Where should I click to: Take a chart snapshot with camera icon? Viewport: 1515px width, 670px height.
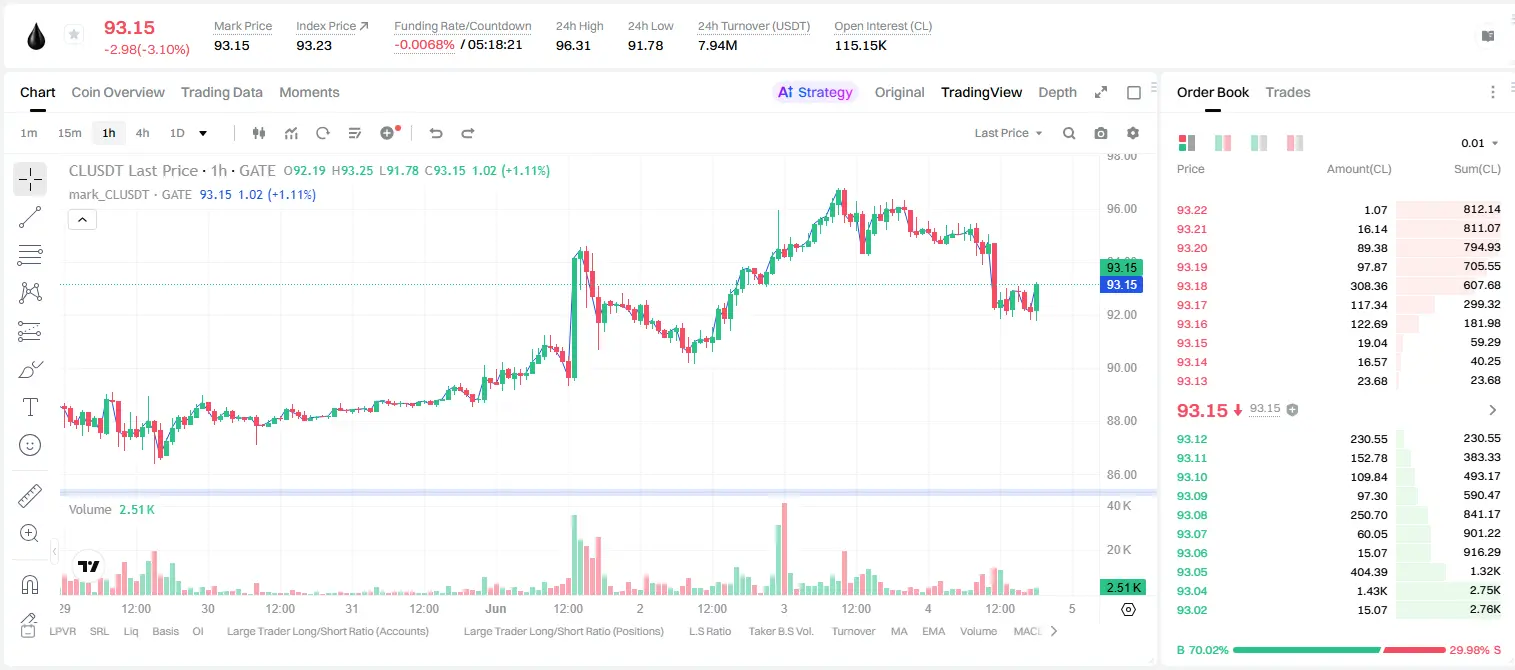pos(1101,133)
